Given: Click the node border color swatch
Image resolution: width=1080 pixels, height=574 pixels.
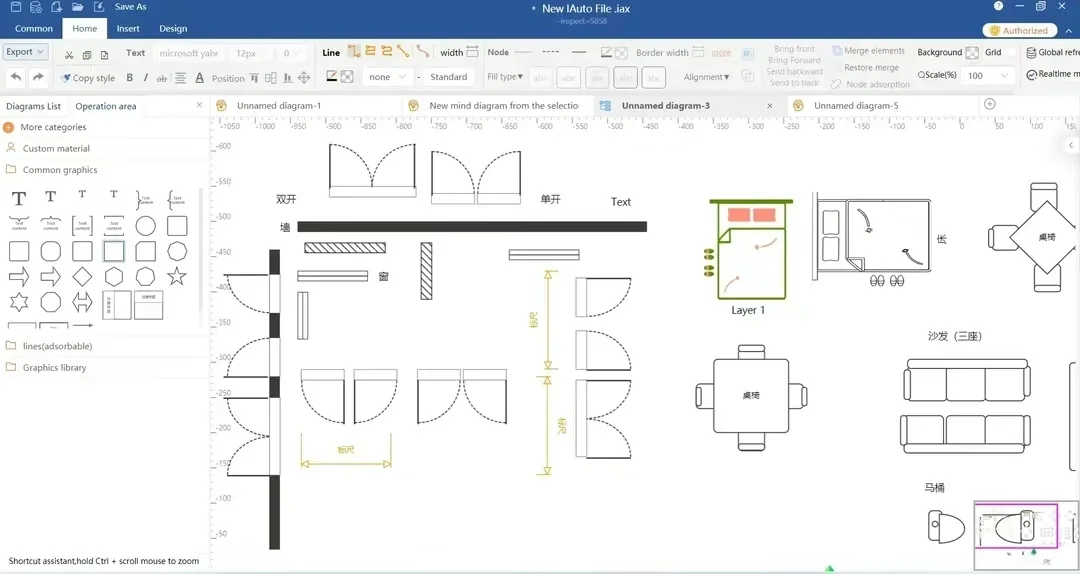Looking at the screenshot, I should [x=606, y=52].
